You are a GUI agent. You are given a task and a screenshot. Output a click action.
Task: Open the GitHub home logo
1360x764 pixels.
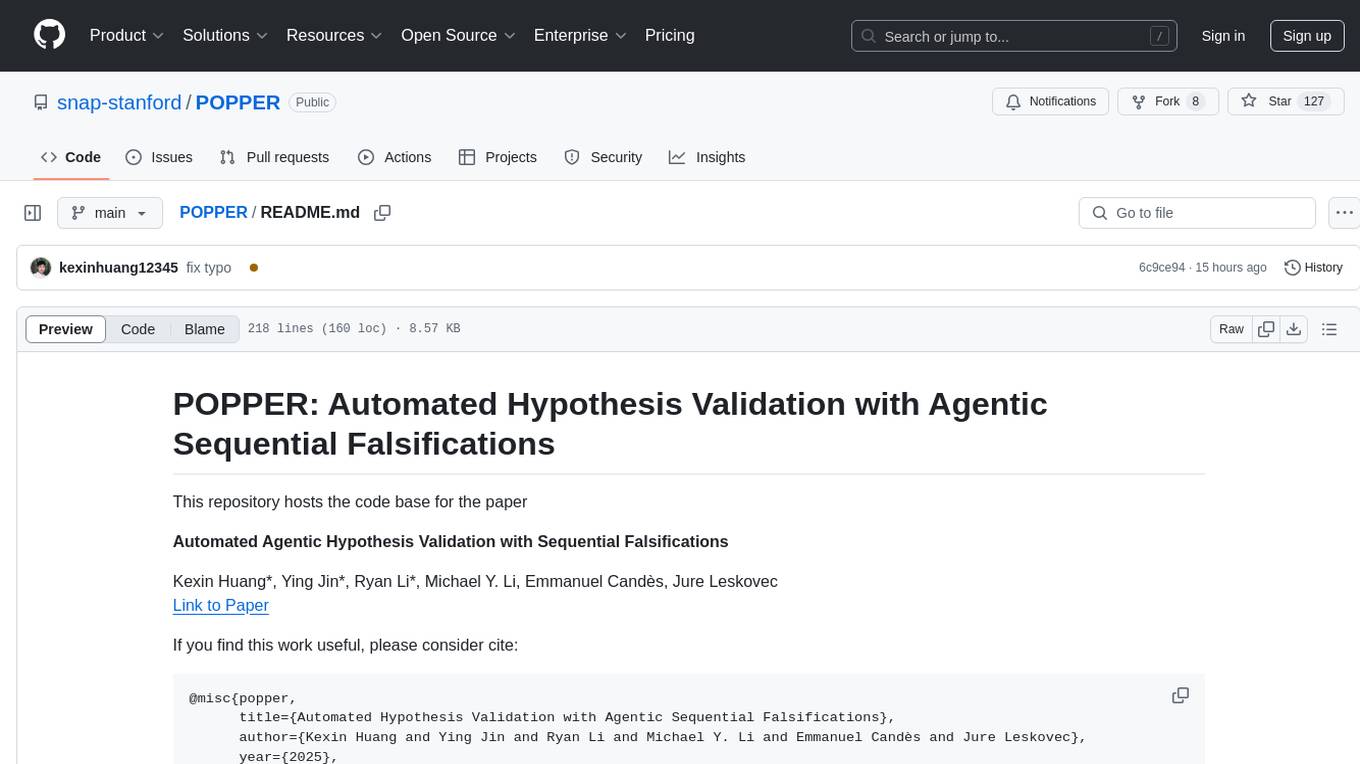[50, 35]
